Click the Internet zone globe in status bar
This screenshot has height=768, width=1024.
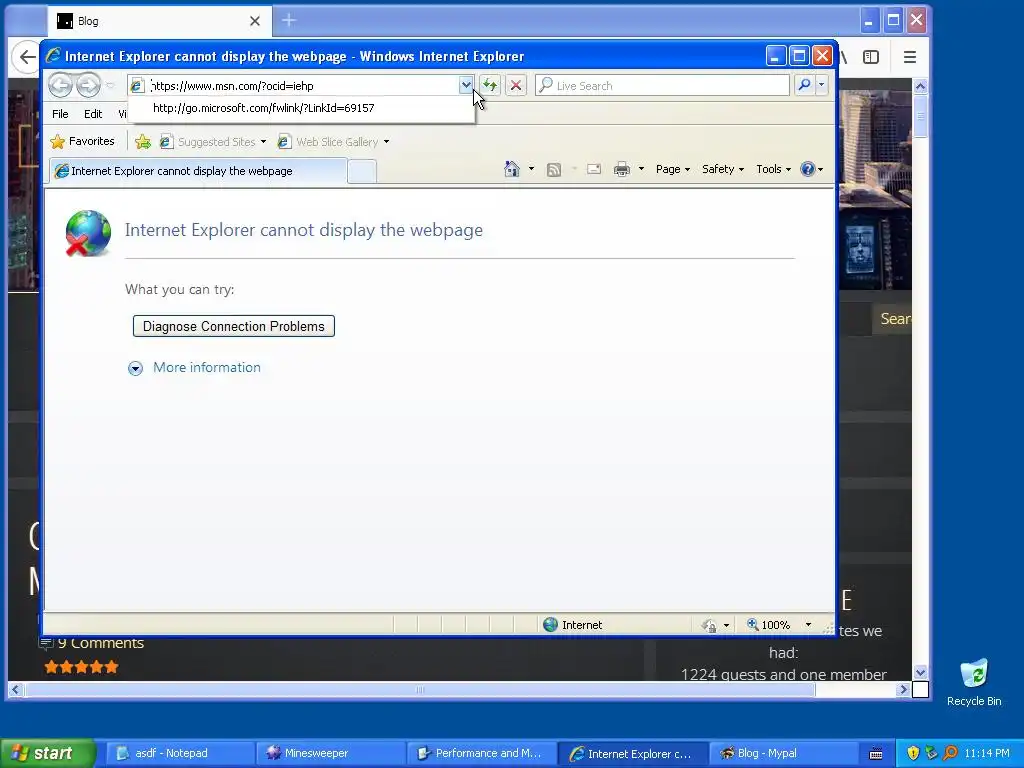[x=551, y=625]
